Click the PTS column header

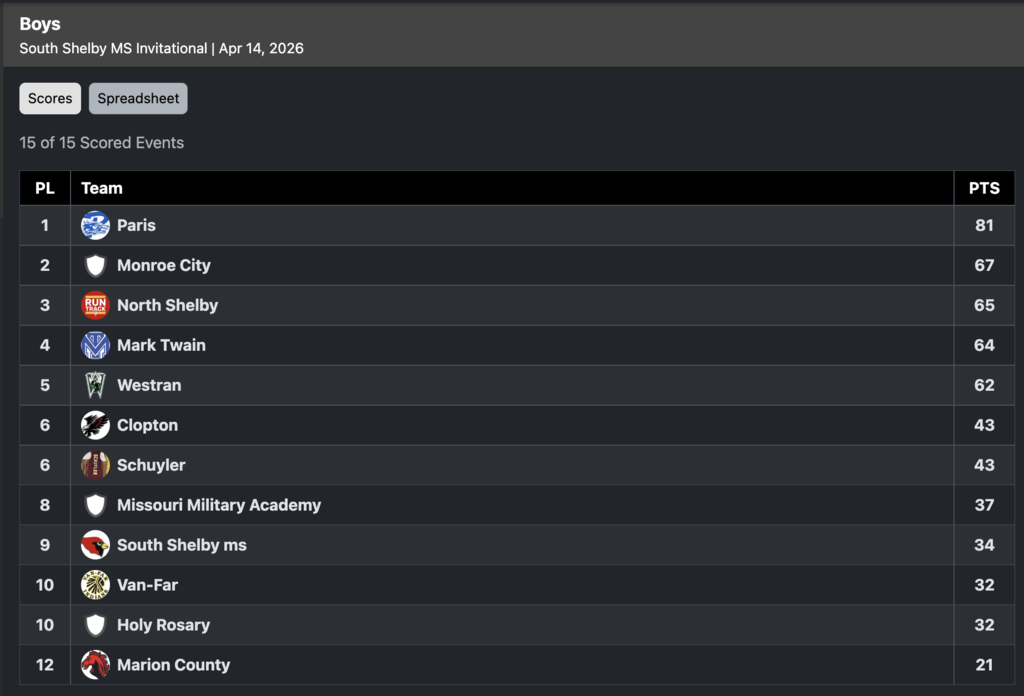click(x=984, y=188)
